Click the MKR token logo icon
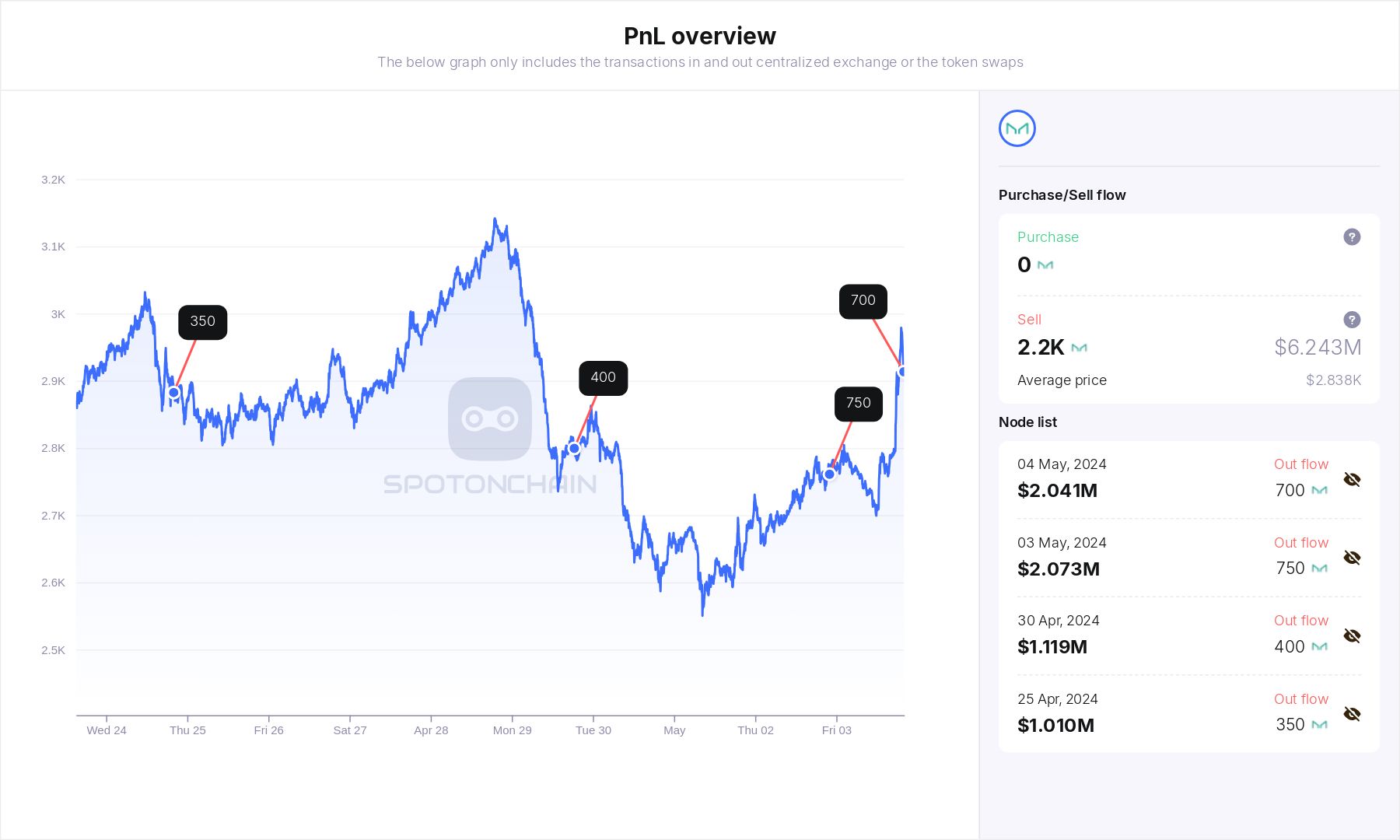Screen dimensions: 1400x840 pyautogui.click(x=1017, y=128)
